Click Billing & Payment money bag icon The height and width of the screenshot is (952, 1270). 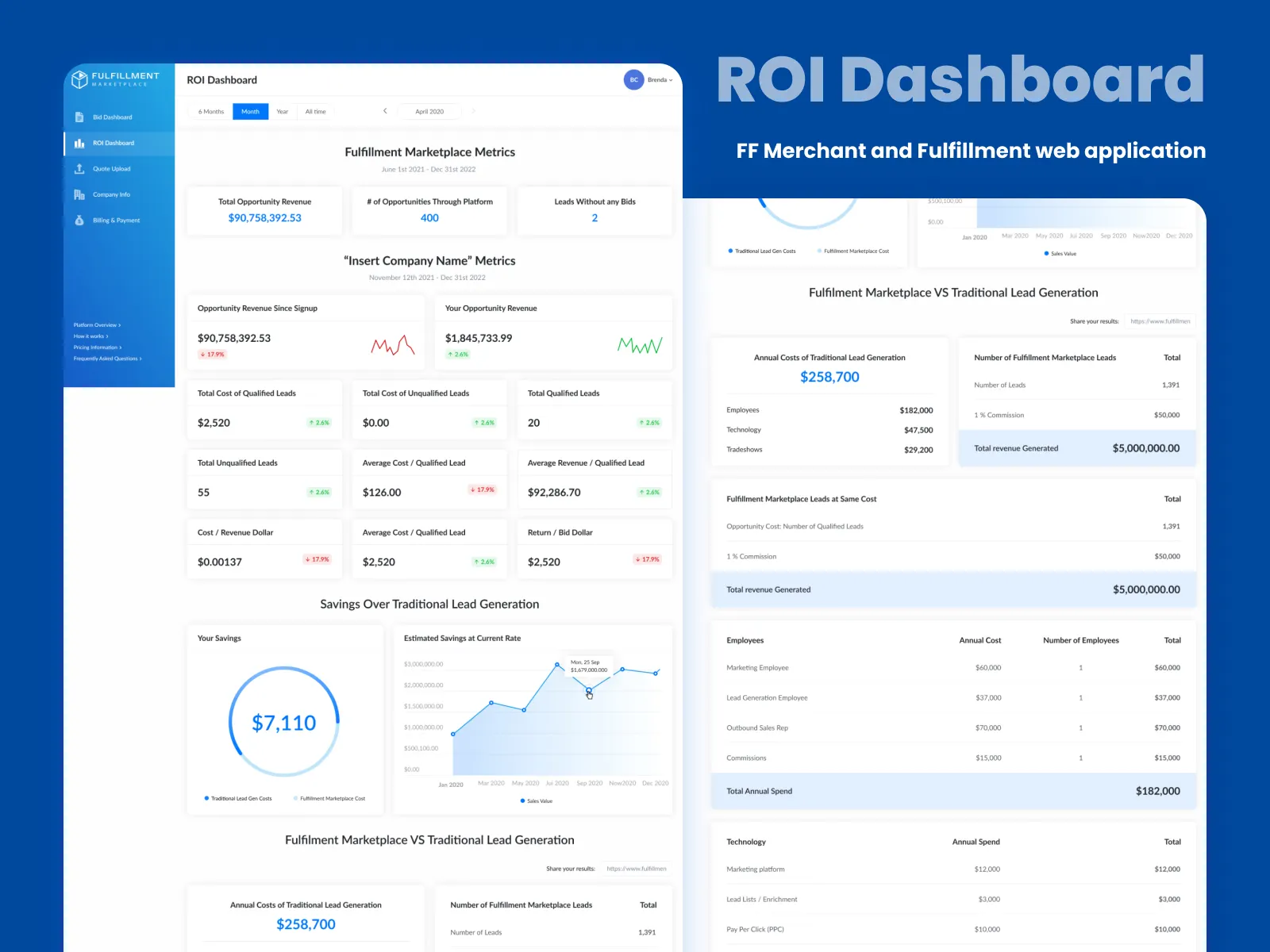point(79,221)
